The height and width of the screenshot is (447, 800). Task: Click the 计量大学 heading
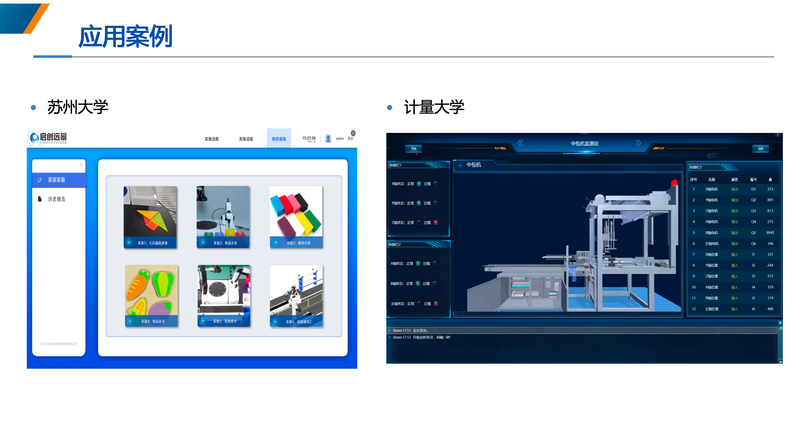(434, 107)
